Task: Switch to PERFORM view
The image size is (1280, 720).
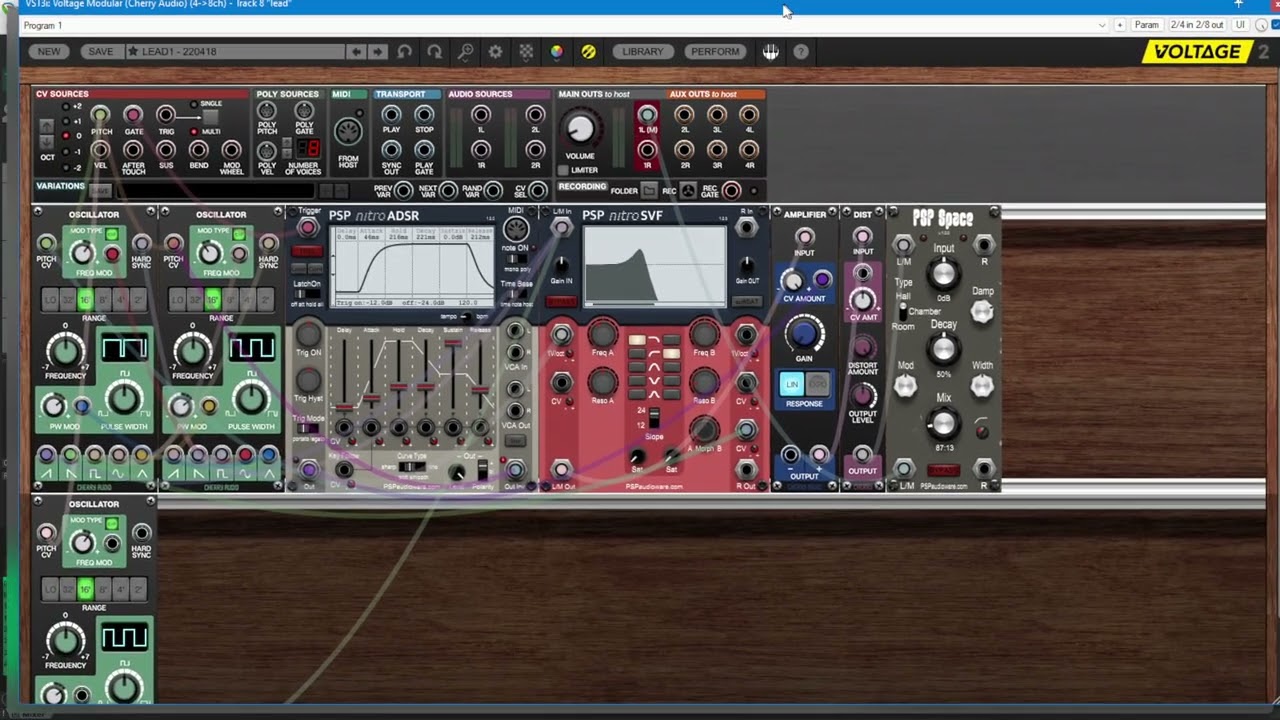Action: coord(715,52)
